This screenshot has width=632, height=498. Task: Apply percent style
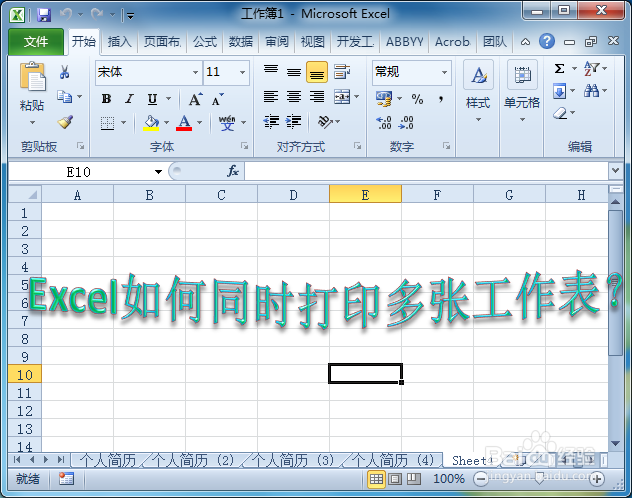[417, 99]
